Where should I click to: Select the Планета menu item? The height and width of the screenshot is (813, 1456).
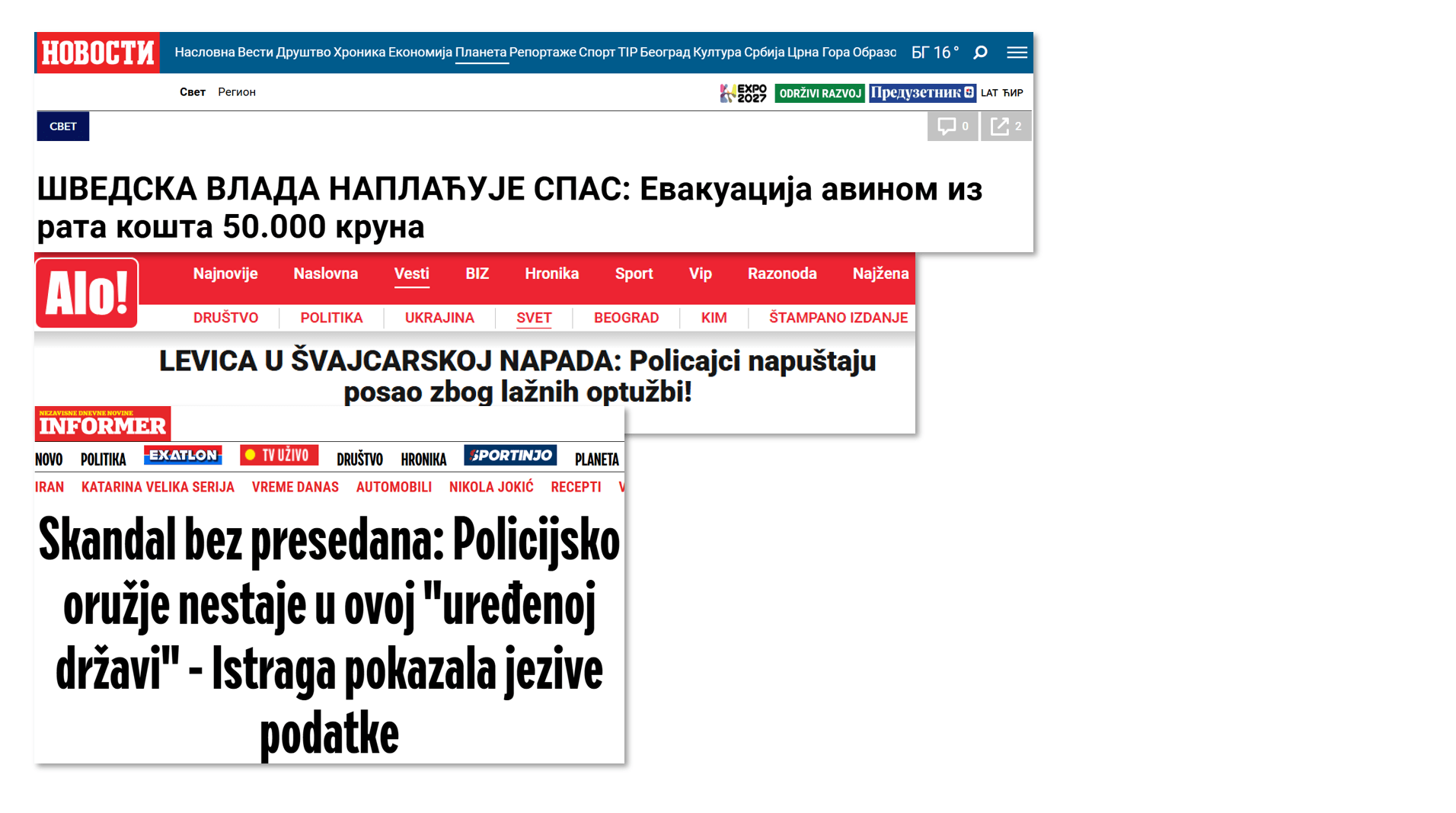pos(481,53)
